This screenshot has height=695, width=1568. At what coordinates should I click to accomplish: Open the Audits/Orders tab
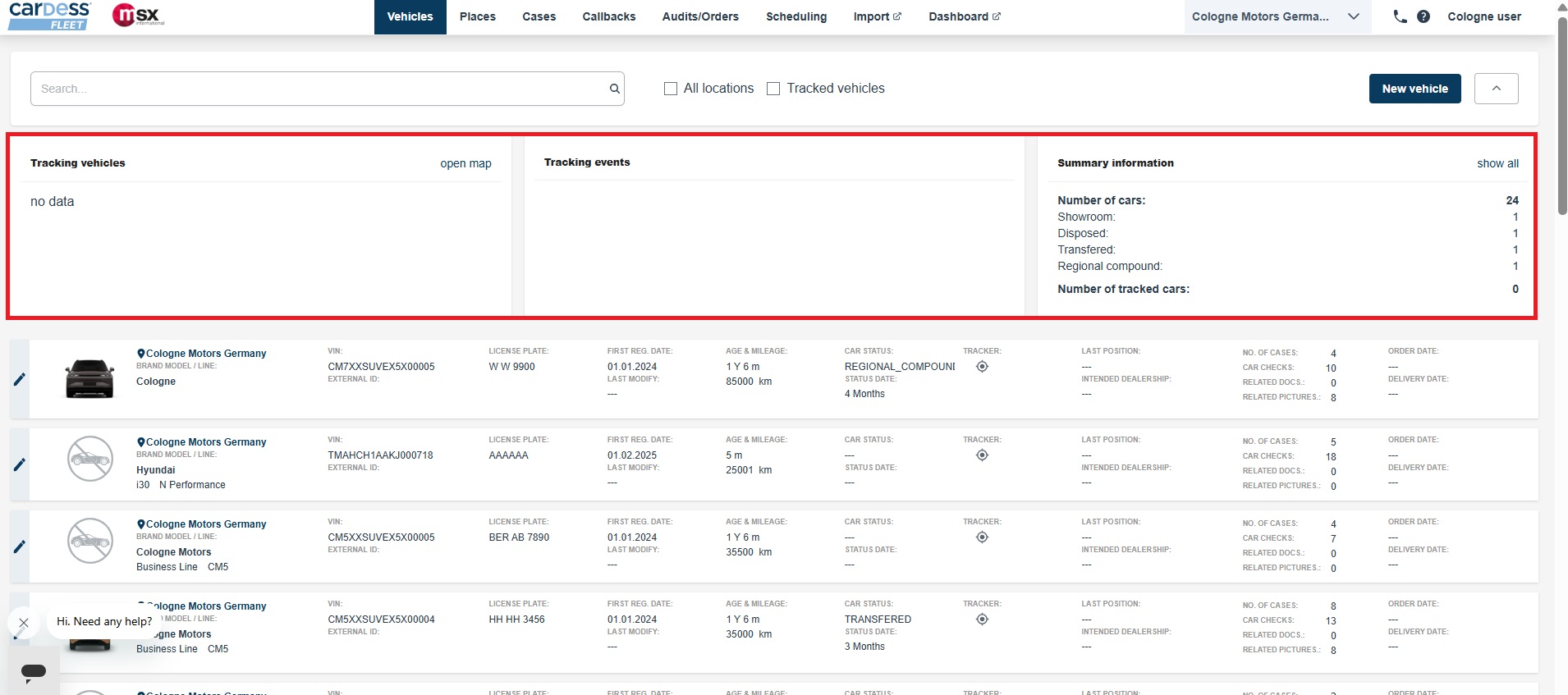(700, 16)
